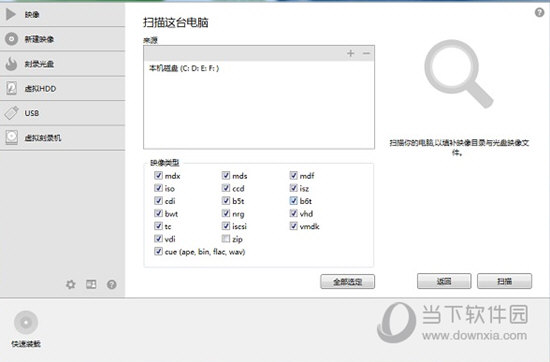
Task: Toggle the vhd checkbox
Action: tap(294, 213)
